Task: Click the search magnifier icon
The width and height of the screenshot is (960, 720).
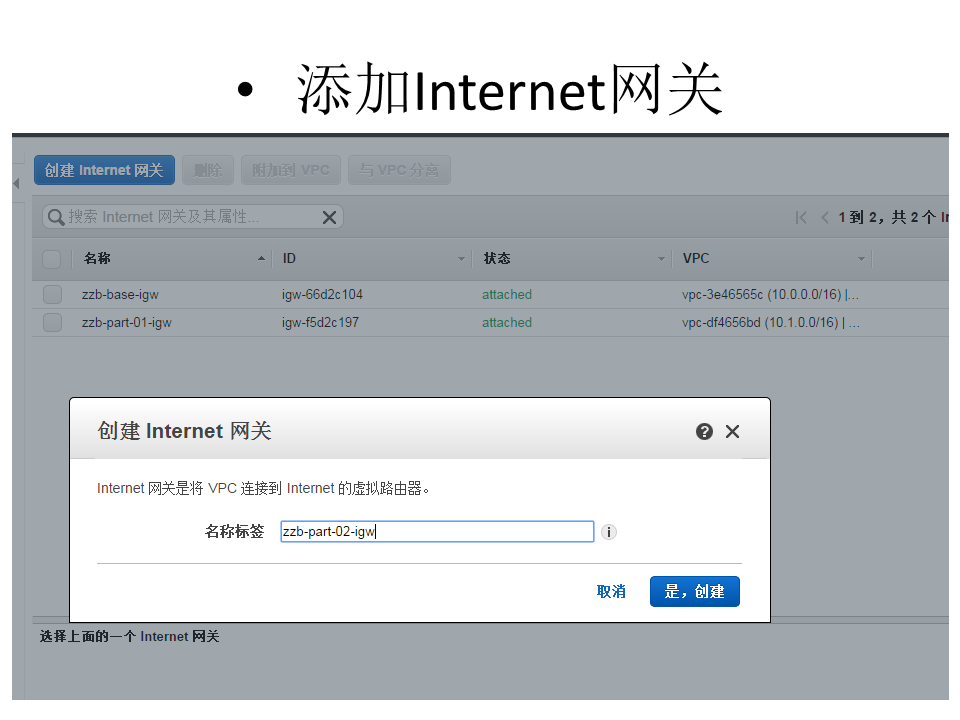Action: [56, 217]
